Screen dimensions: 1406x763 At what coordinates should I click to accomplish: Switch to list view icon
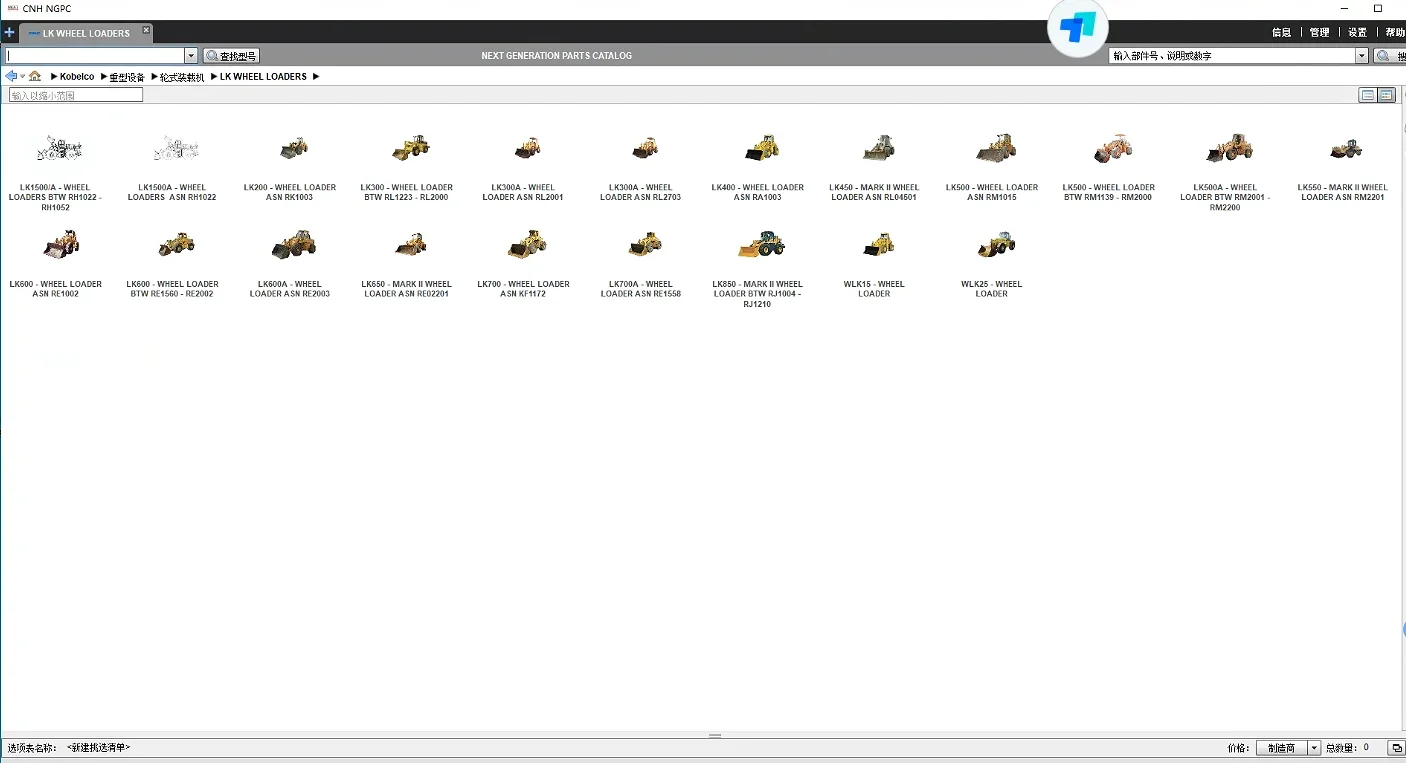coord(1367,95)
